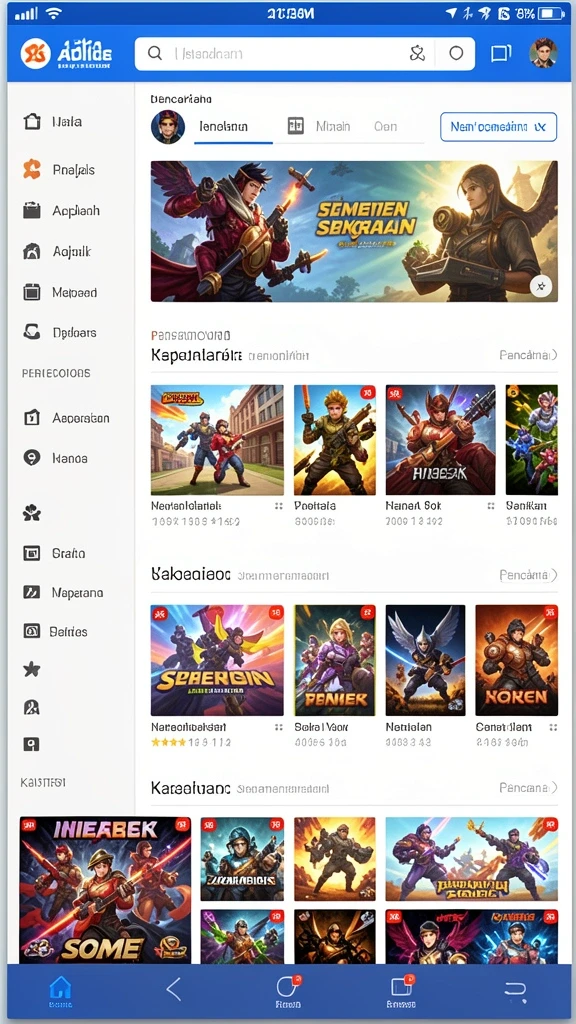Click the clover icon in the sidebar
Viewport: 576px width, 1024px height.
coord(31,513)
